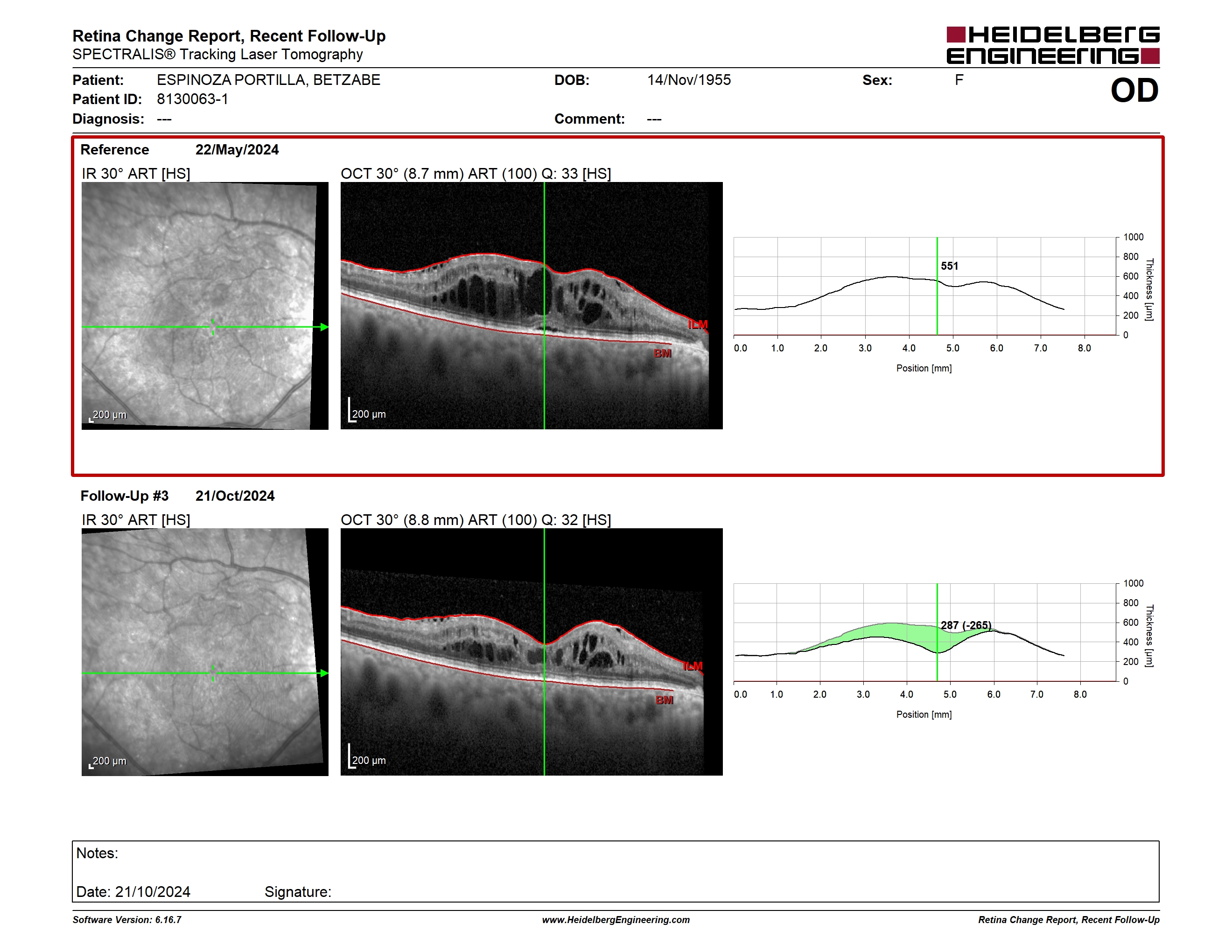Click the Reference thickness profile graph
Viewport: 1232px width, 952px height.
click(x=925, y=287)
